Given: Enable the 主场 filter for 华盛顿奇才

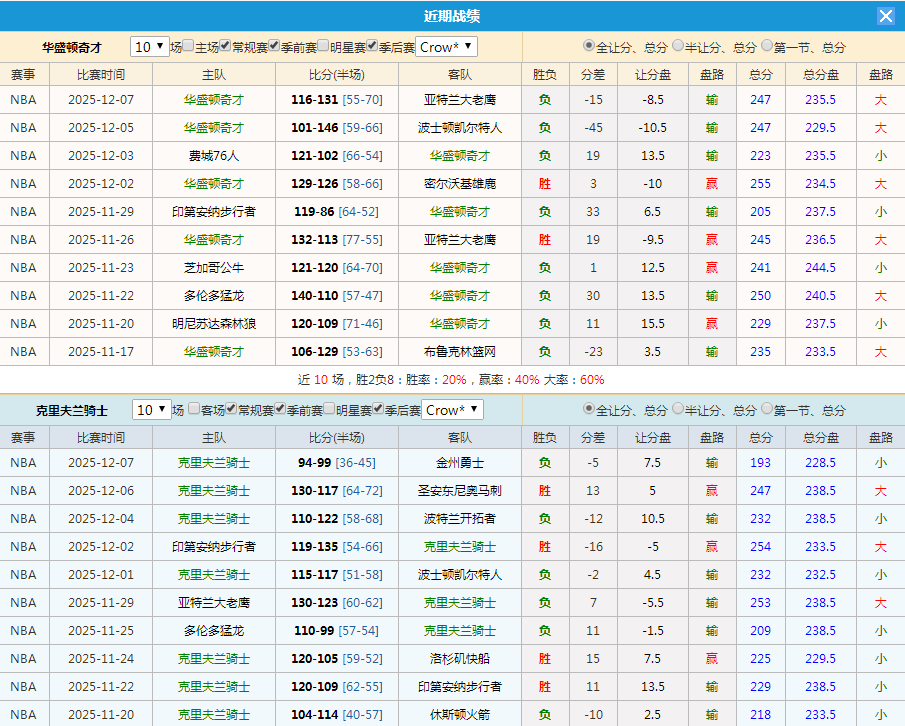Looking at the screenshot, I should pyautogui.click(x=186, y=46).
